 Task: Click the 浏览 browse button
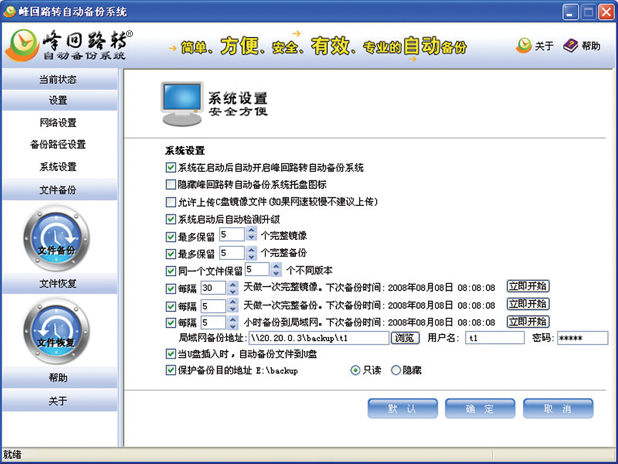click(x=405, y=338)
